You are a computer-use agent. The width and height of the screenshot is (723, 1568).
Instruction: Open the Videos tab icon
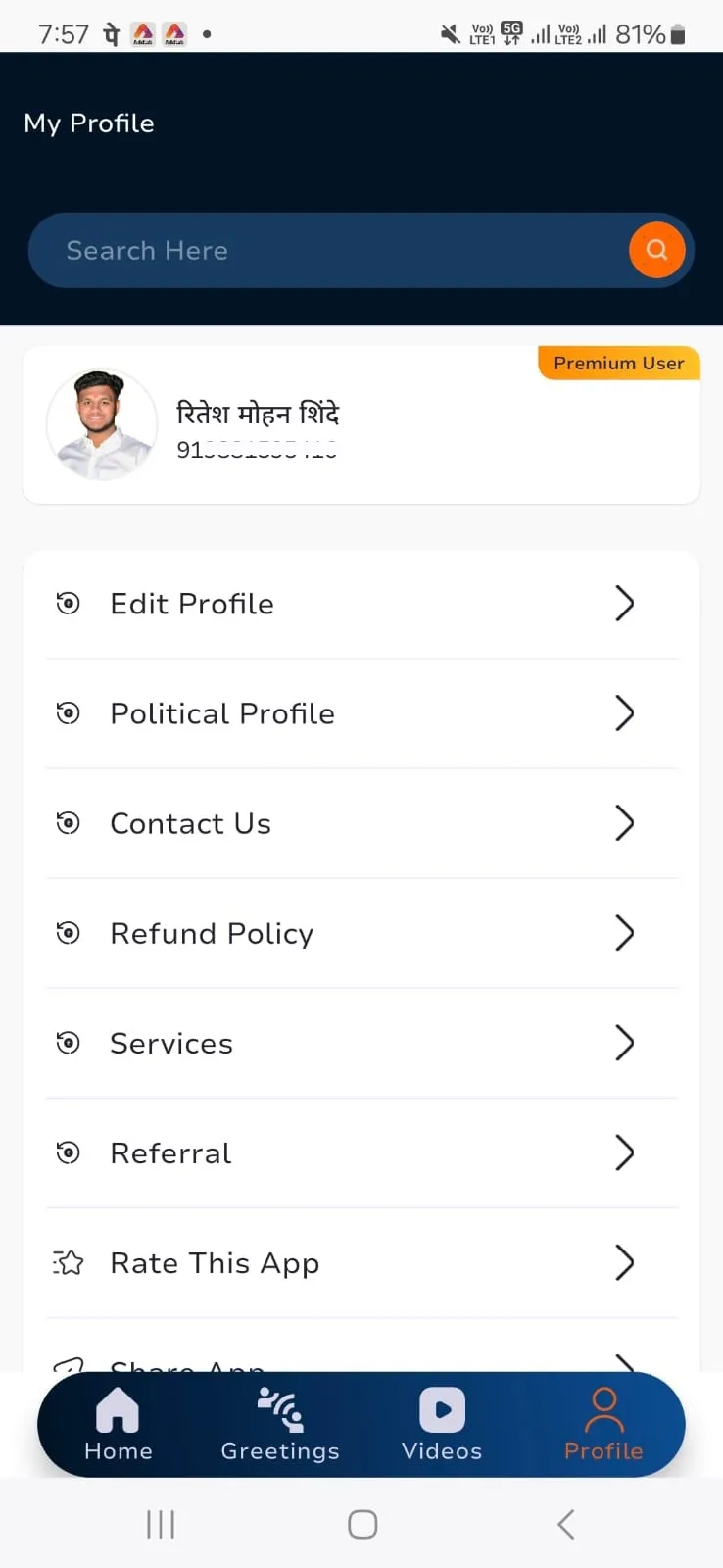[x=442, y=1410]
